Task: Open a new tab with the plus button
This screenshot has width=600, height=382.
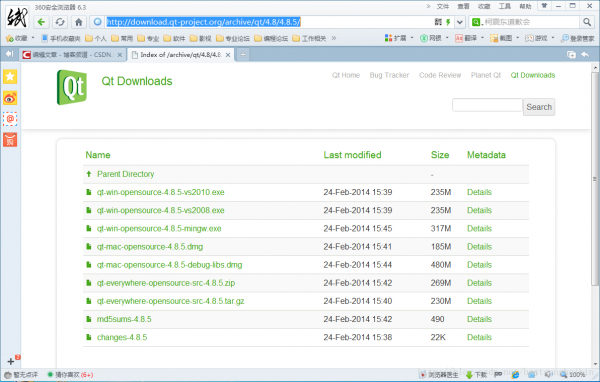Action: pos(243,55)
